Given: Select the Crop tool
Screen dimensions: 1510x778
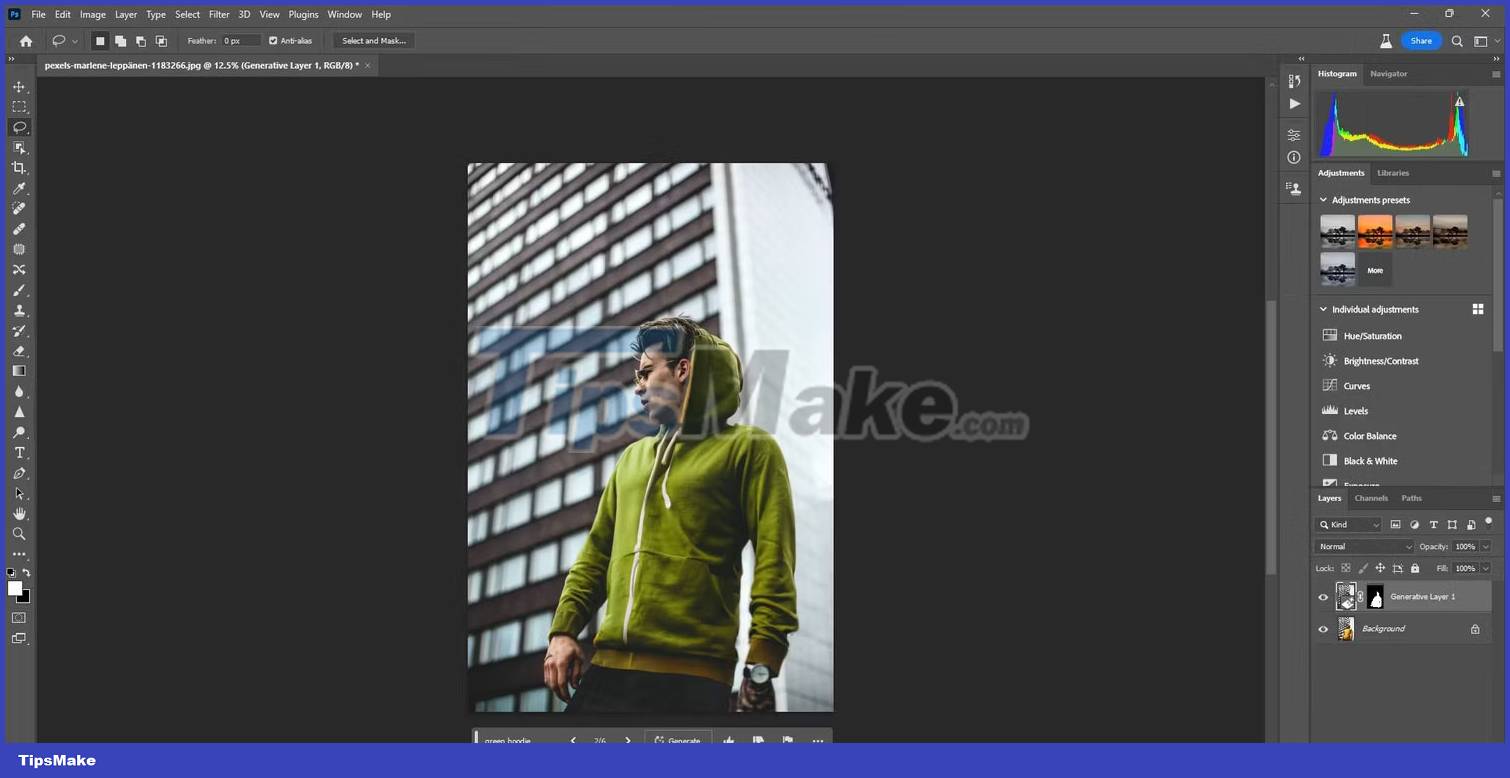Looking at the screenshot, I should click(x=19, y=167).
